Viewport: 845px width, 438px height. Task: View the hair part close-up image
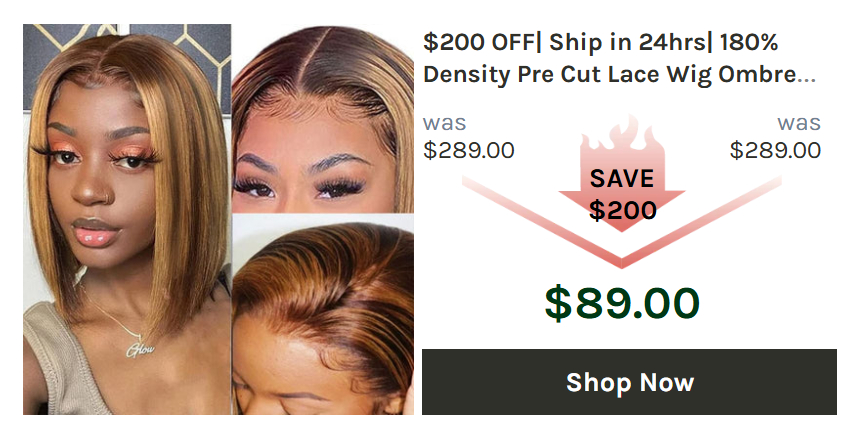(323, 118)
